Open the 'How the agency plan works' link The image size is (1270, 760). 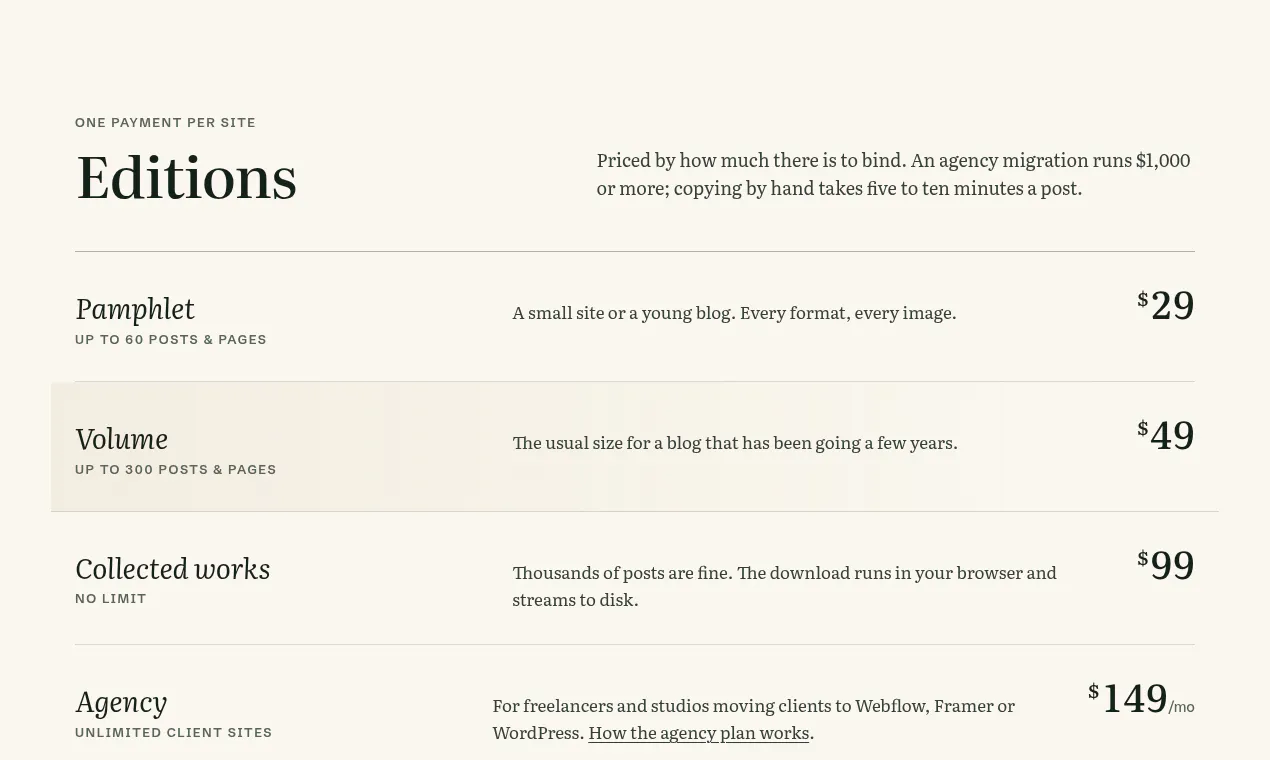click(698, 733)
